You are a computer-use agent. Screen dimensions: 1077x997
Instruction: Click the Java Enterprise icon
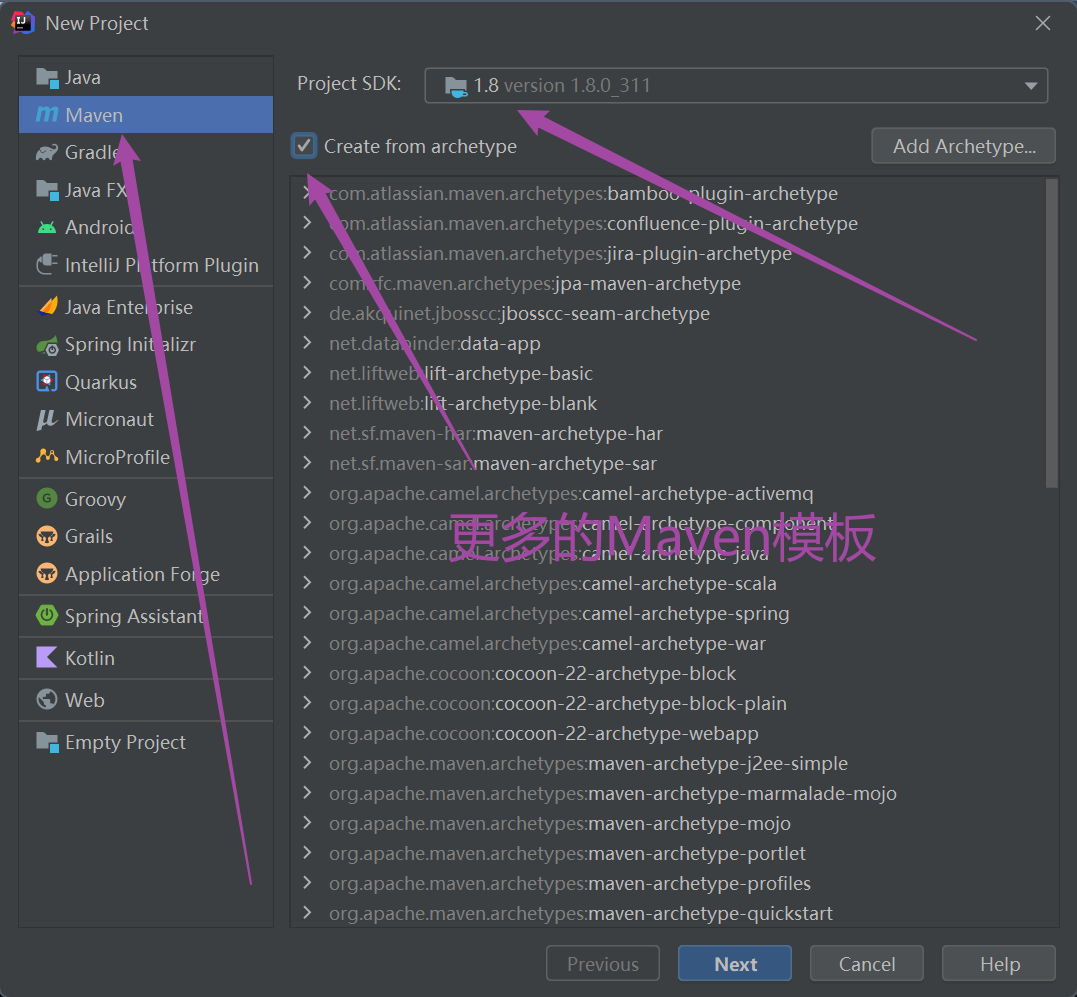[x=47, y=306]
